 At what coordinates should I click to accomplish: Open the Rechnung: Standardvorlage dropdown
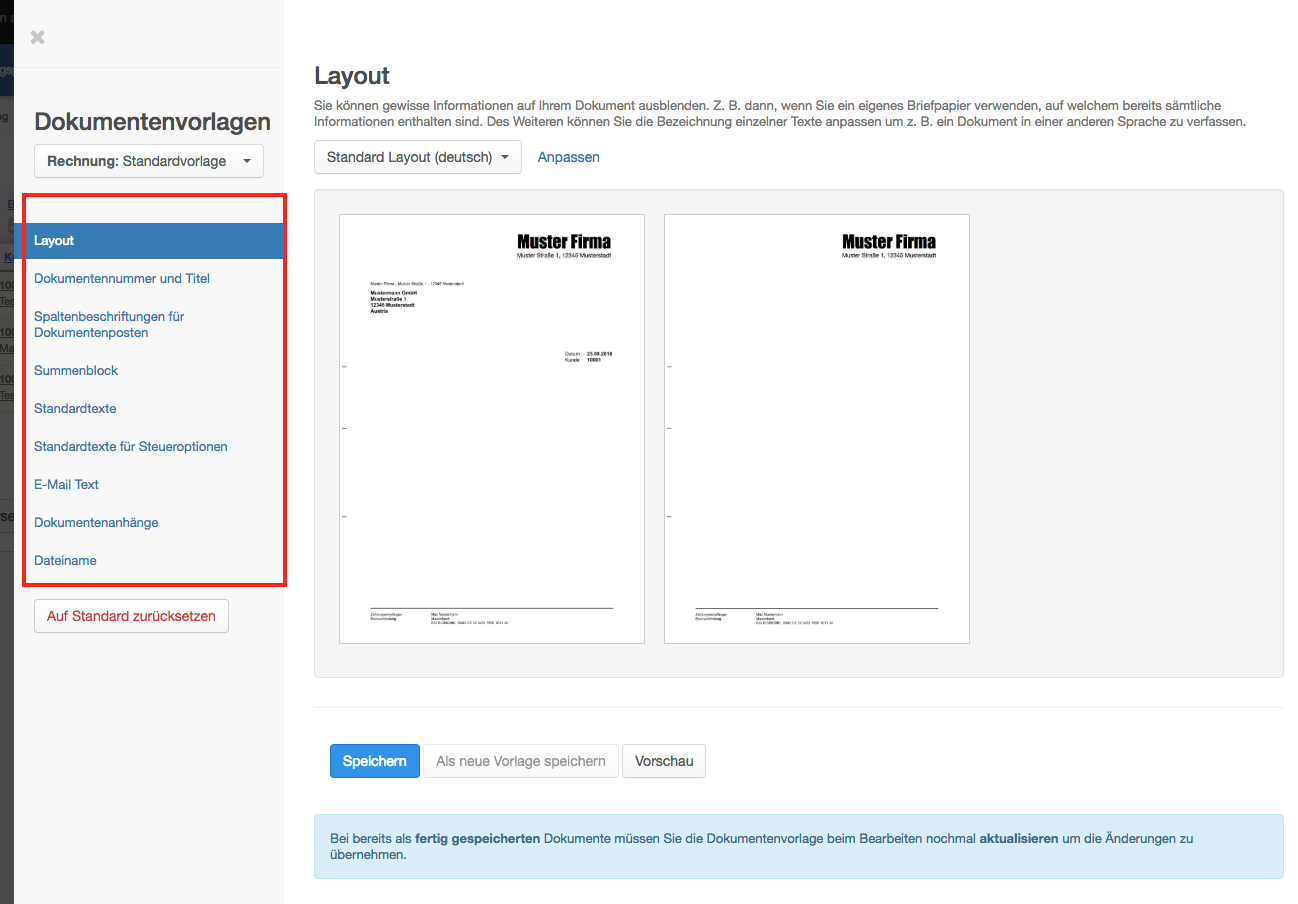point(148,161)
